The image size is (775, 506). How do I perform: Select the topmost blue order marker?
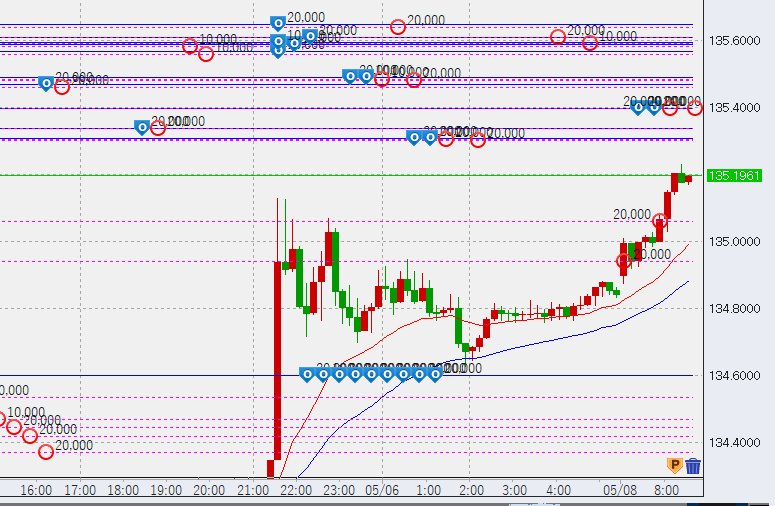pyautogui.click(x=278, y=22)
